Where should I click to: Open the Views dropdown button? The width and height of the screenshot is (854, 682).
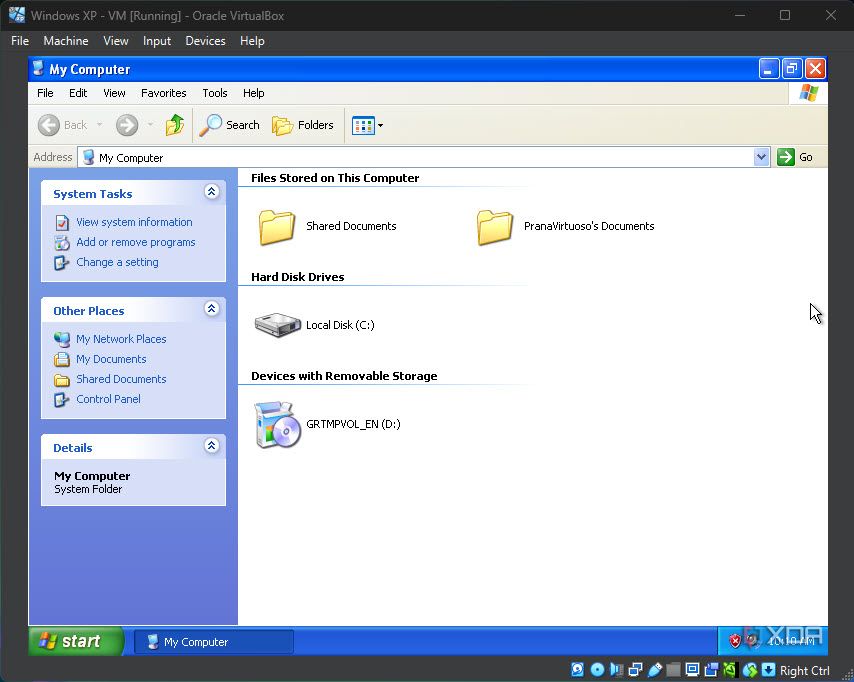[367, 125]
